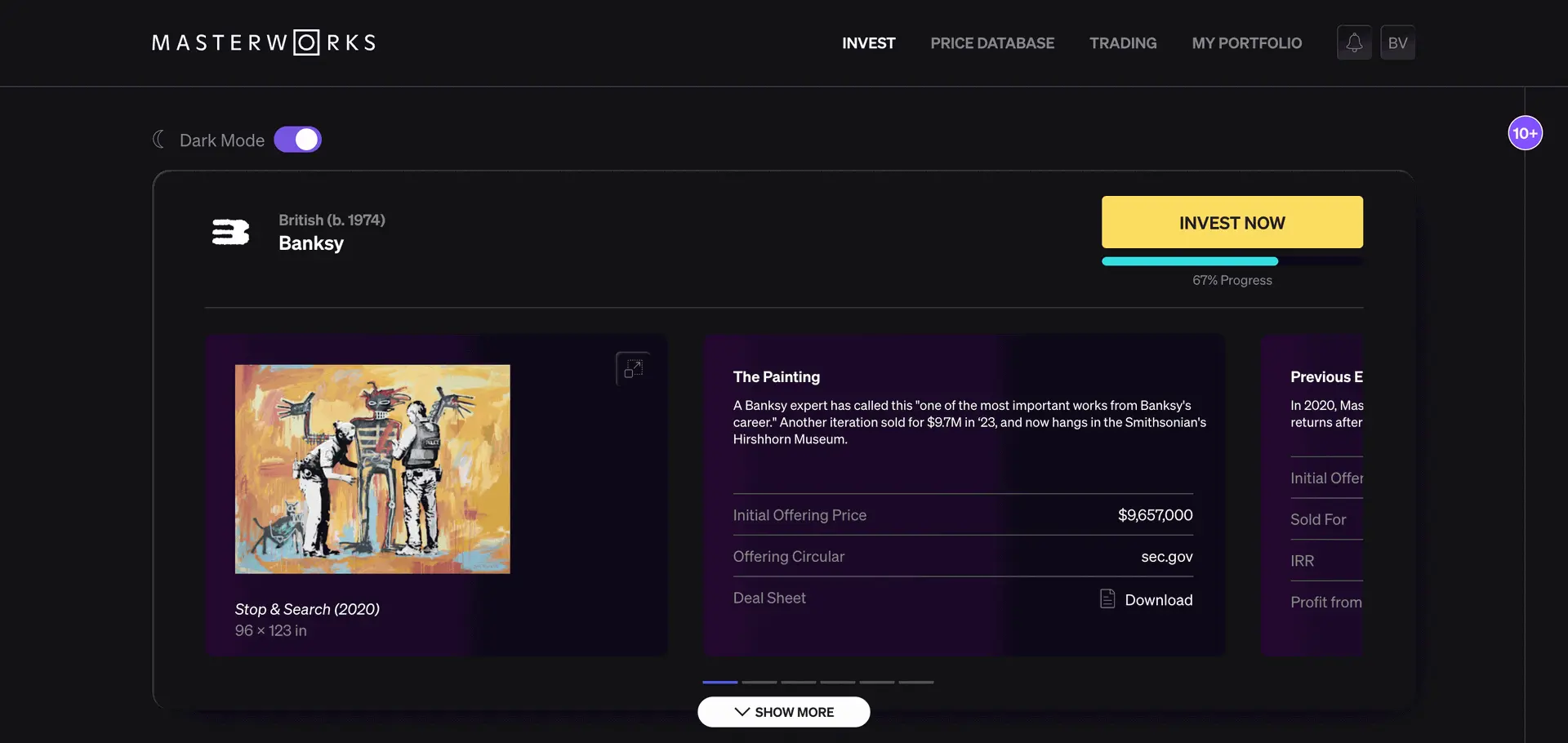The height and width of the screenshot is (743, 1568).
Task: Click the Banksy artist logo icon
Action: click(x=230, y=232)
